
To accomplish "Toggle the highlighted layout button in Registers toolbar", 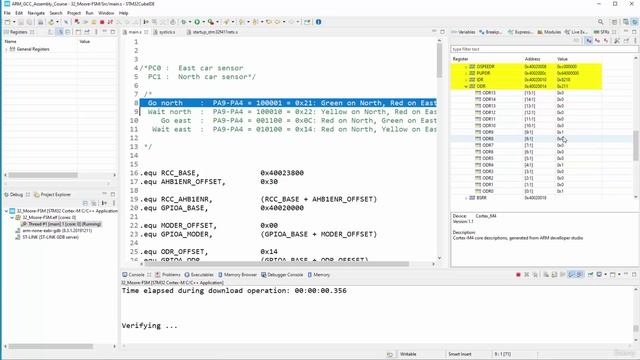I will coord(60,32).
